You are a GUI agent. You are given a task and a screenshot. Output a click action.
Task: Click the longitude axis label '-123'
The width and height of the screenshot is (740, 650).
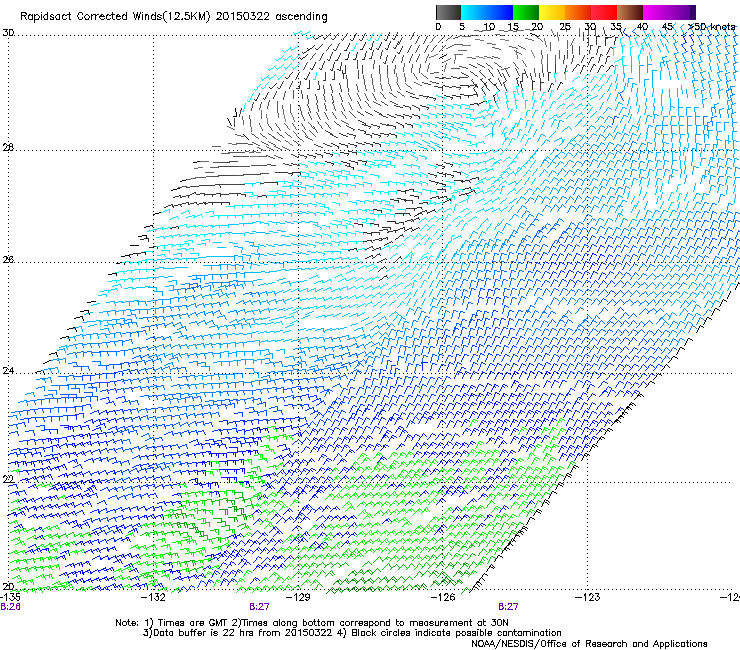588,597
